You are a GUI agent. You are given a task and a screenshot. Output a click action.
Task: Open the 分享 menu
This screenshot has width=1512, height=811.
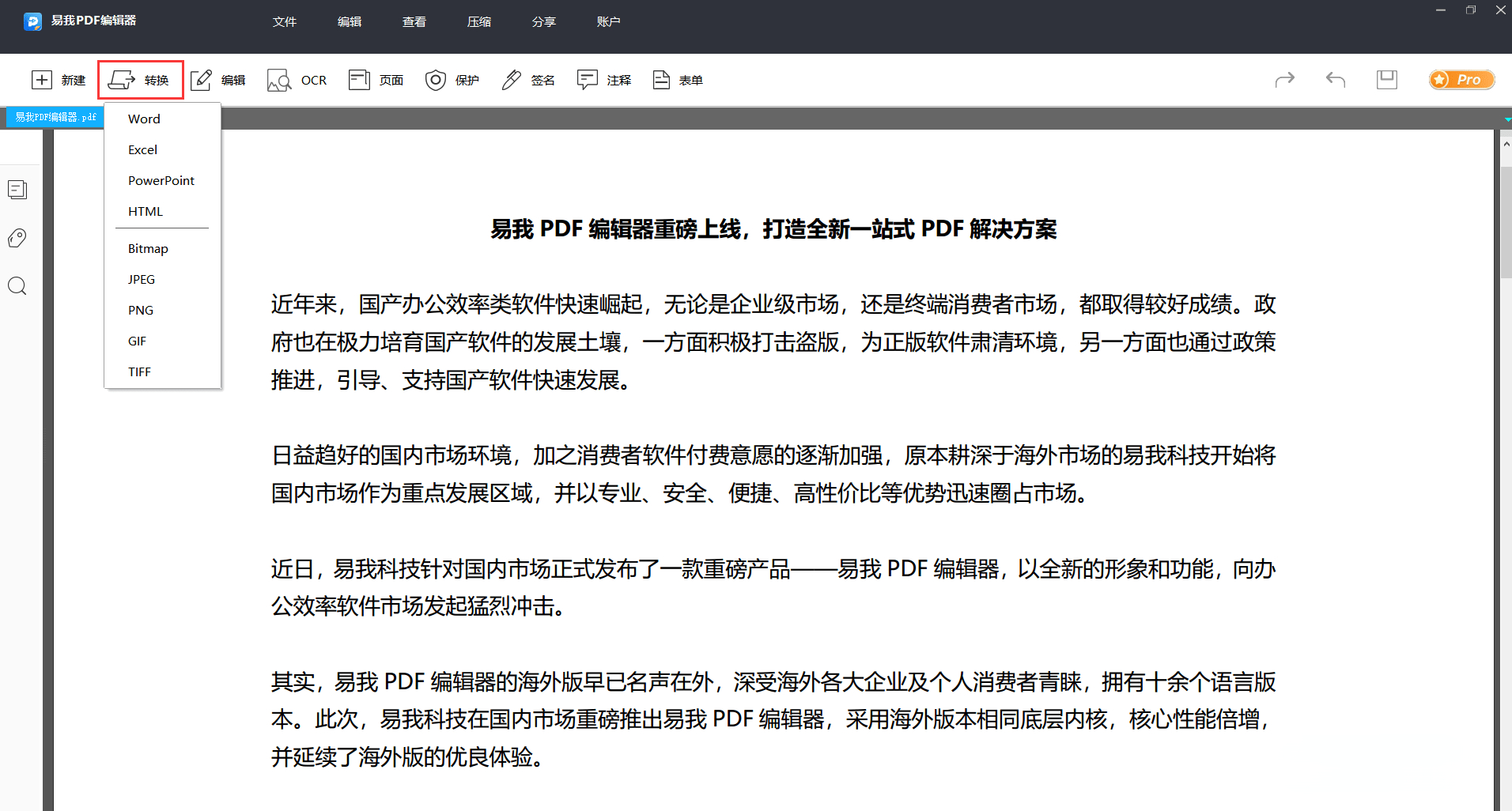pyautogui.click(x=544, y=22)
